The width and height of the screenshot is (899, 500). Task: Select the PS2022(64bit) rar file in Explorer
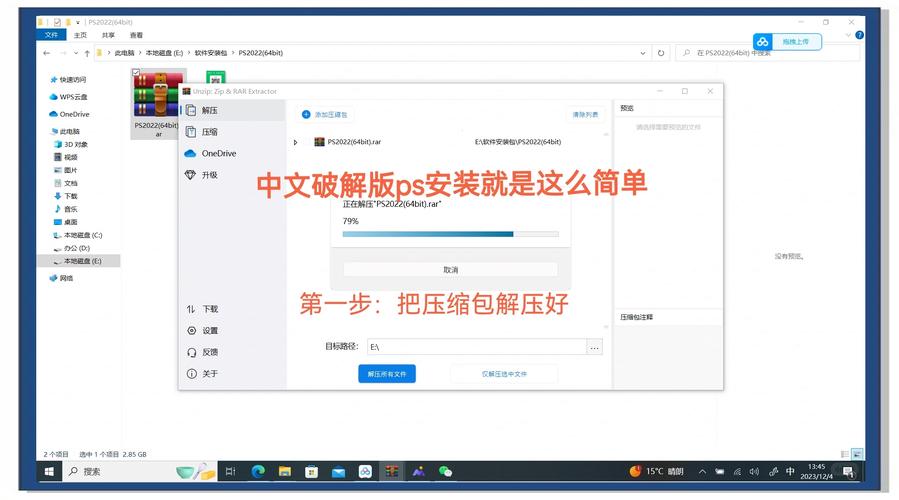pos(158,104)
